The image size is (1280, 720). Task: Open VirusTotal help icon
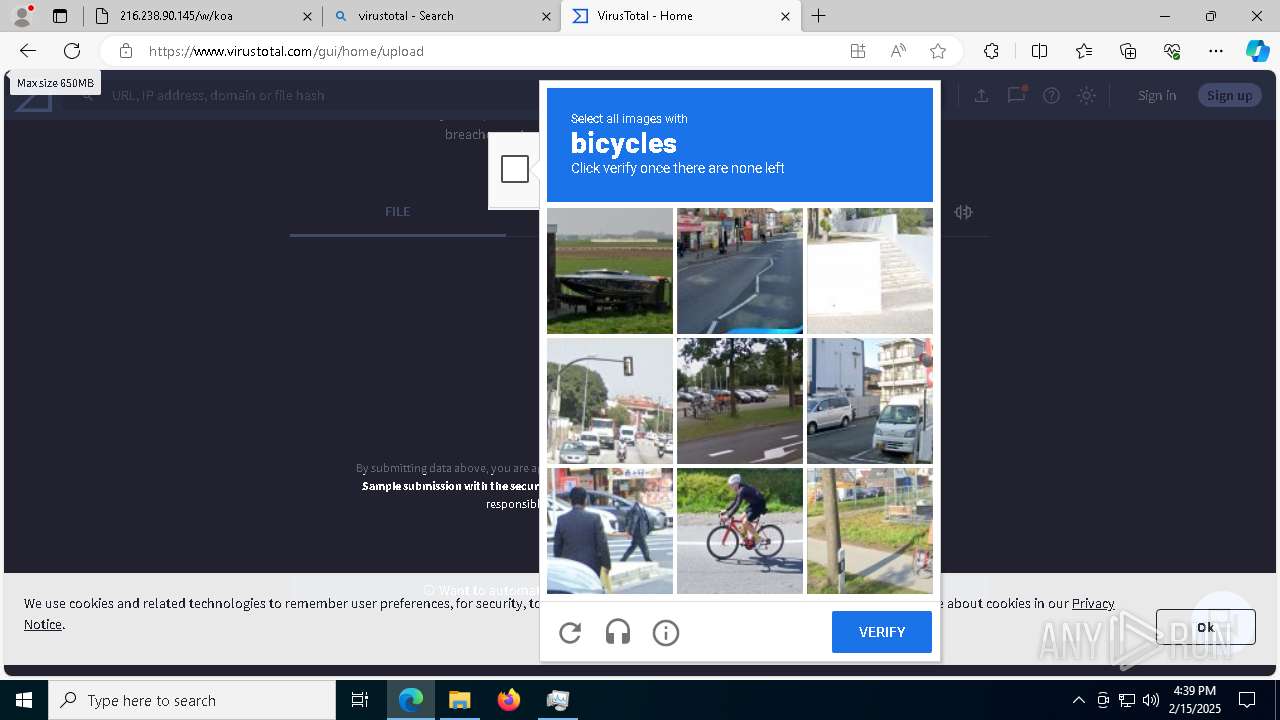[1051, 95]
